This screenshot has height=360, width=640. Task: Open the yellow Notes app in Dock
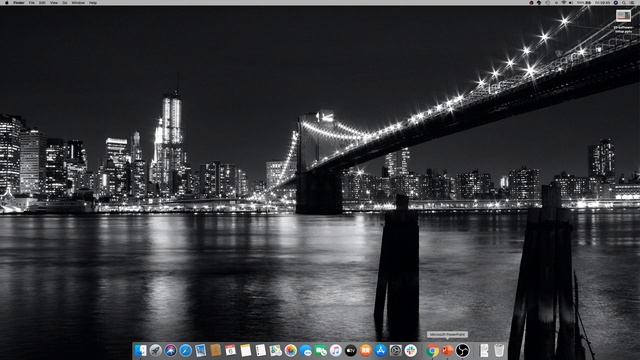point(245,350)
